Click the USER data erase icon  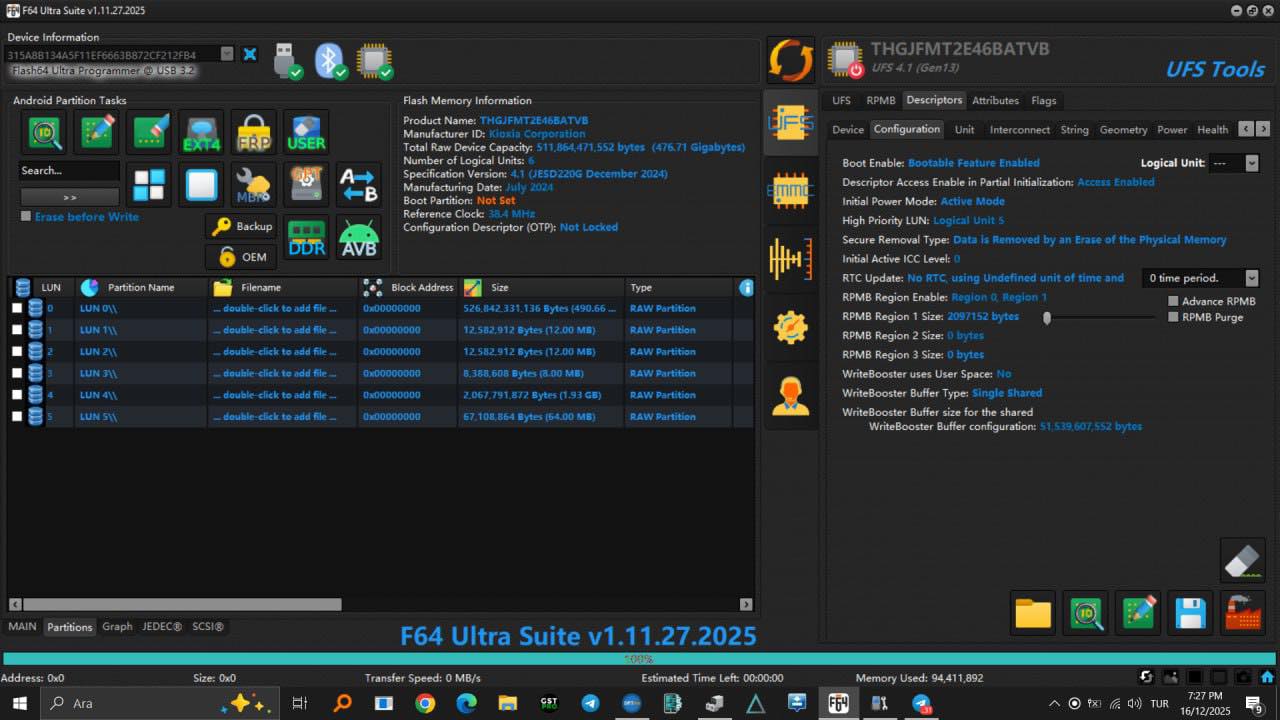[x=306, y=132]
